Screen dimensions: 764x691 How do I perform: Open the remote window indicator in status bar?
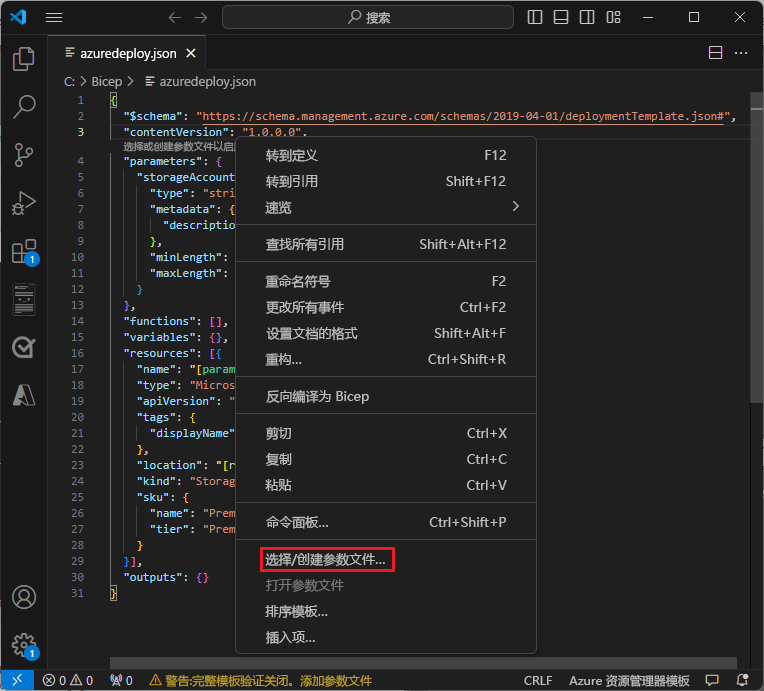(17, 680)
